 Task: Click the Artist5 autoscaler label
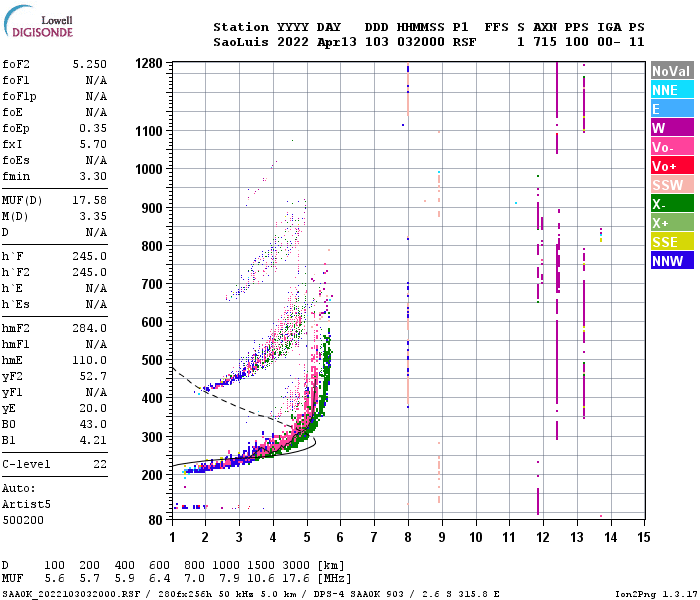[x=26, y=505]
